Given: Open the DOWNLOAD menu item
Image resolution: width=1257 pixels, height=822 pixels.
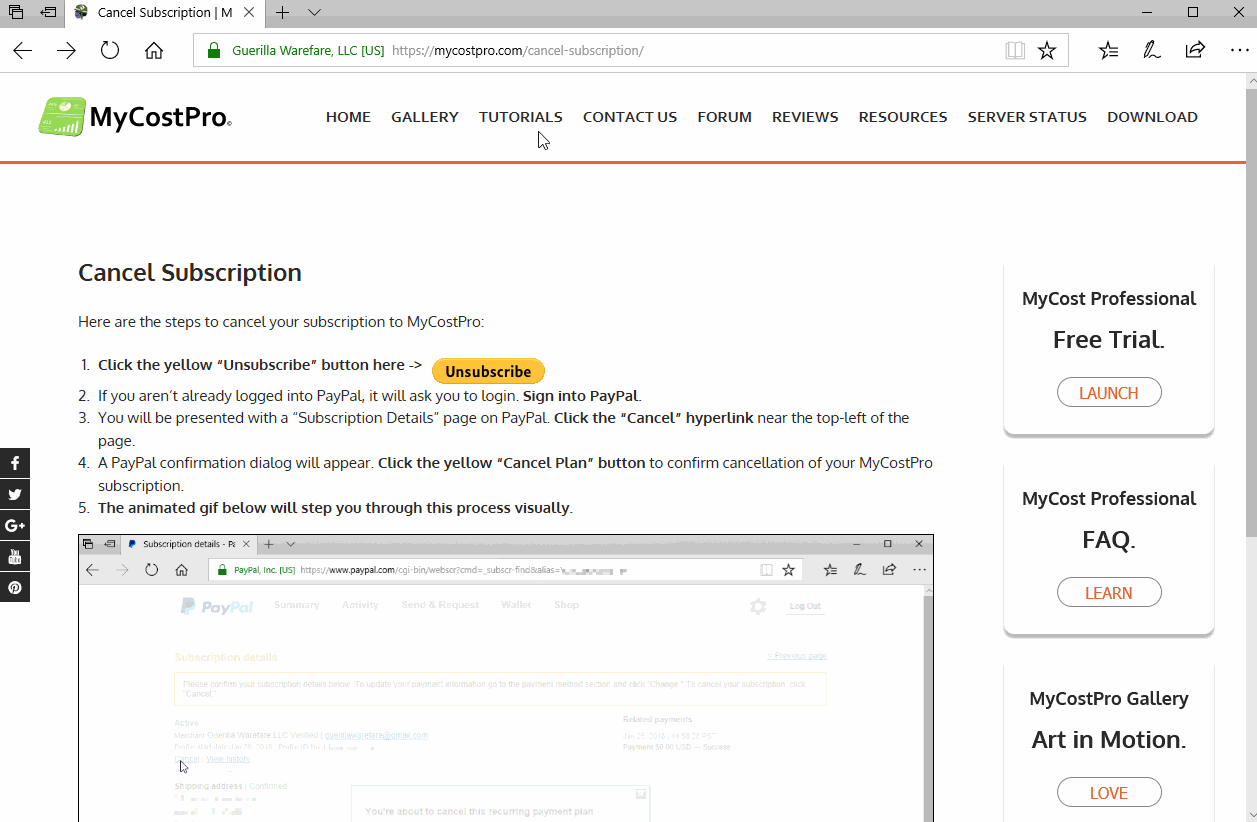Looking at the screenshot, I should (x=1152, y=117).
